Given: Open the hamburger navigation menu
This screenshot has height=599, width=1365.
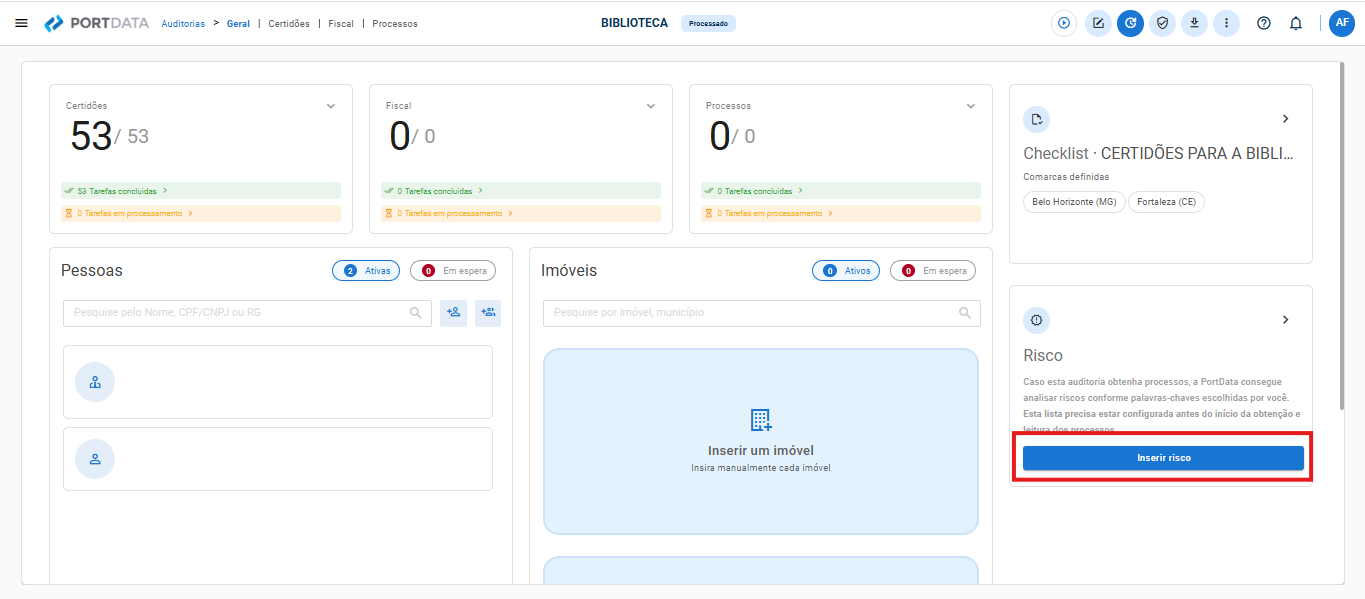Looking at the screenshot, I should tap(21, 23).
